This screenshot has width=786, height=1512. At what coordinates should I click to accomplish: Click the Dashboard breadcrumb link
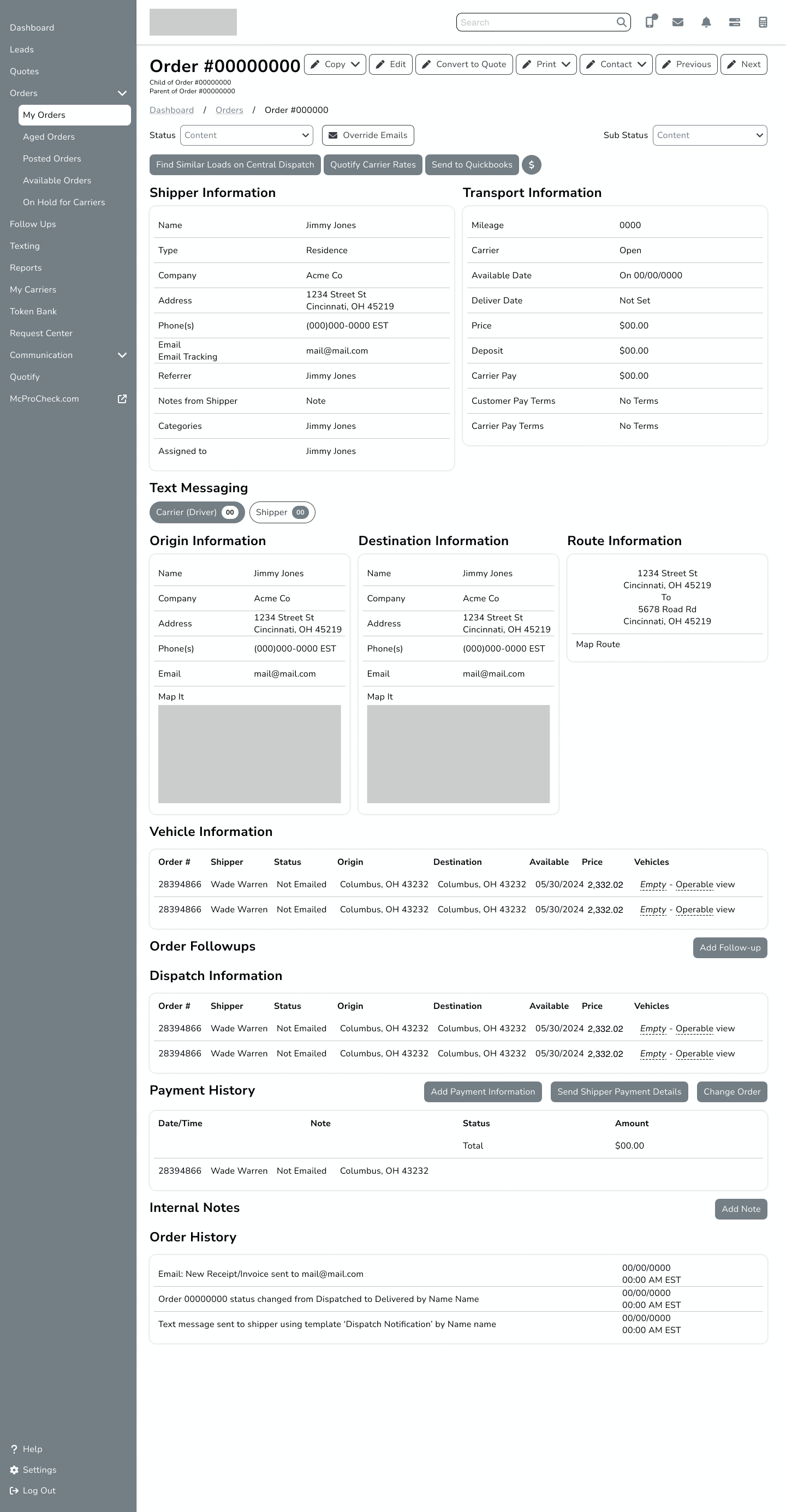171,110
